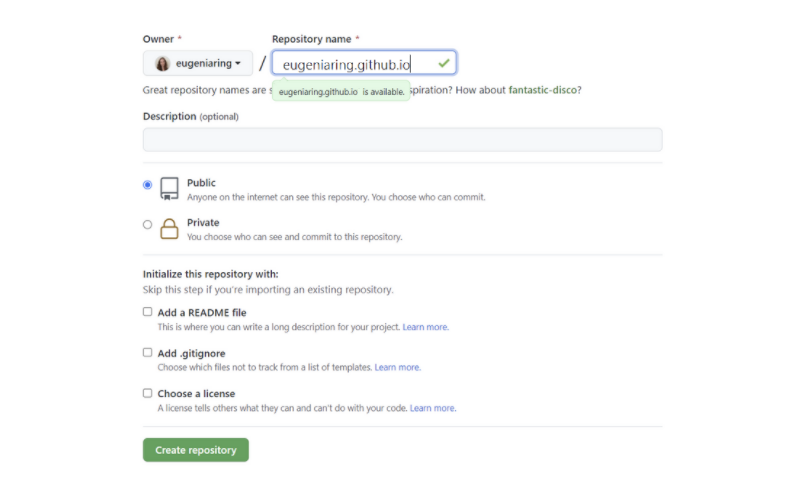Click the Repository name input field
Viewport: 800px width, 480px height.
(355, 64)
